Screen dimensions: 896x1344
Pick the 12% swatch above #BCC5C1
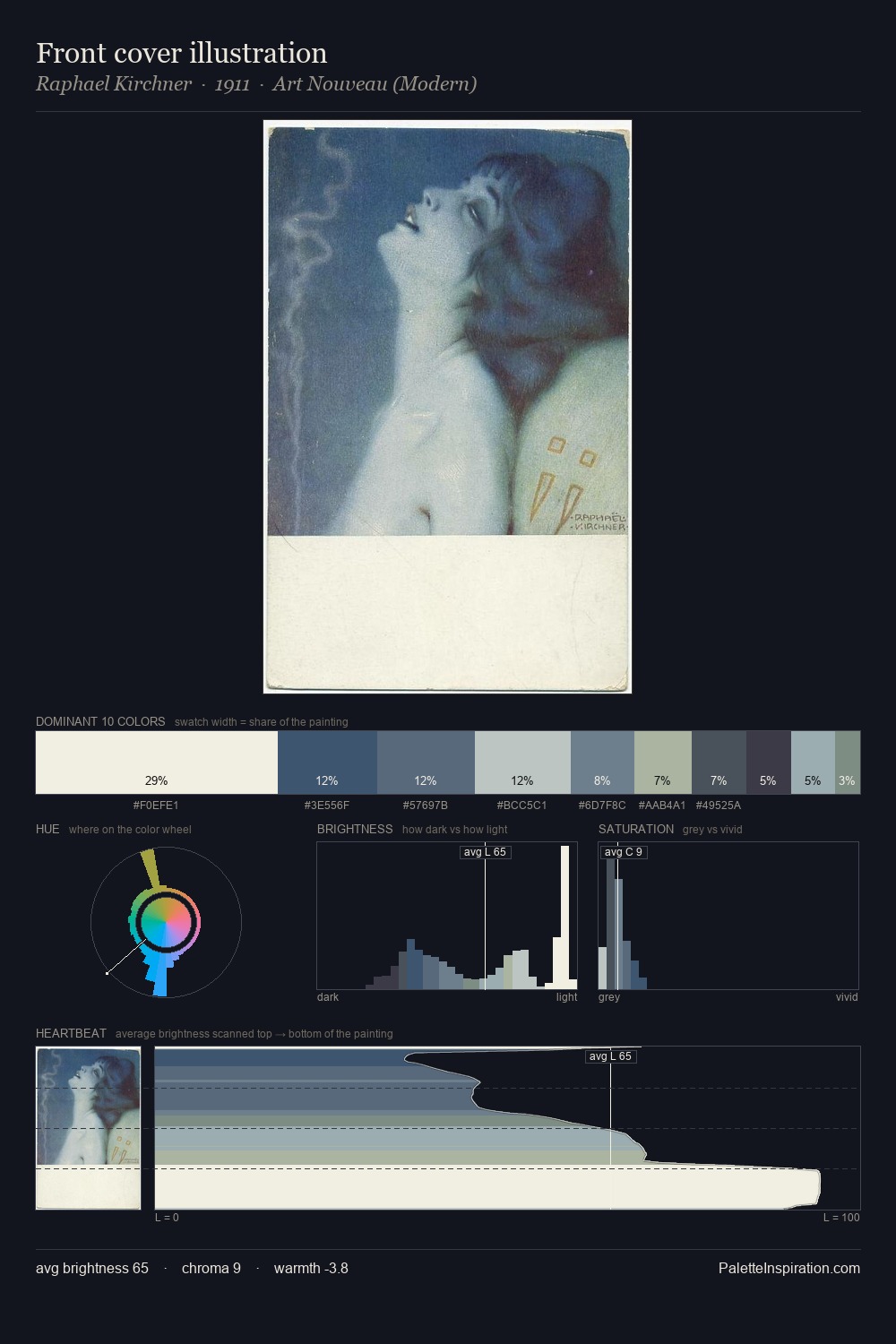[522, 762]
